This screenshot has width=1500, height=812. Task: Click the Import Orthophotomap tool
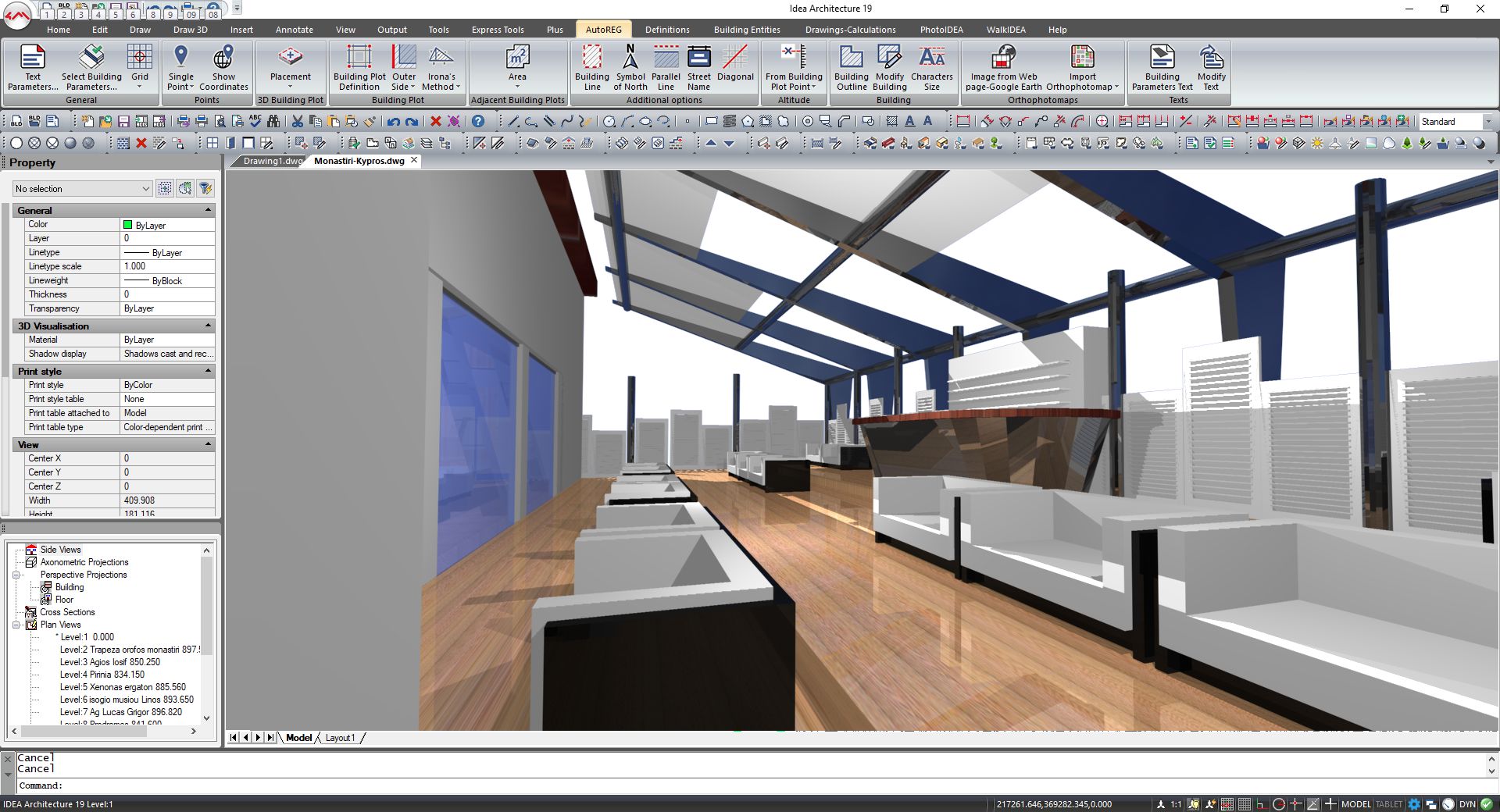(1082, 66)
